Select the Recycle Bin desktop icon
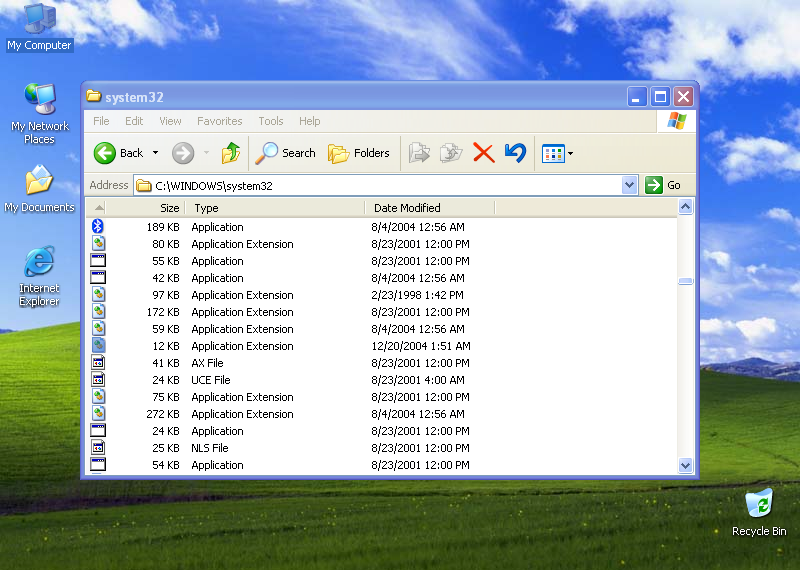Image resolution: width=800 pixels, height=570 pixels. pos(759,513)
